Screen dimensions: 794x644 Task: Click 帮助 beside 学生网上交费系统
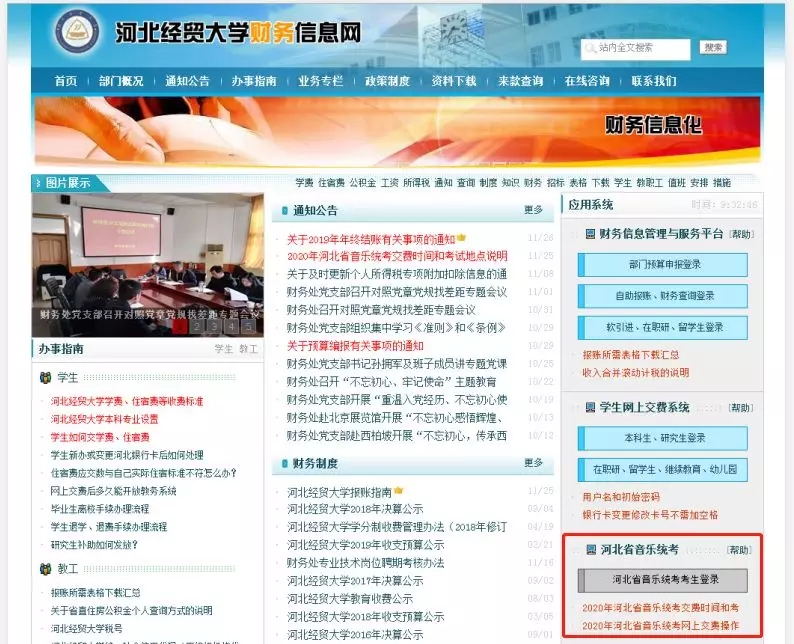pyautogui.click(x=741, y=408)
